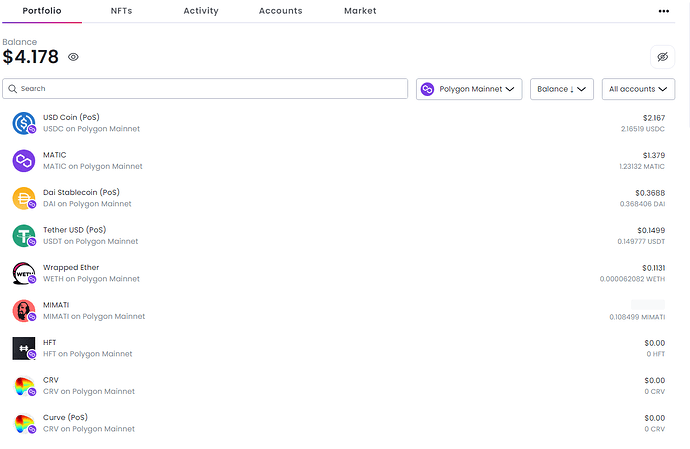Click the 0.000062082 WETH amount
Viewport: 690px width, 449px height.
coord(632,279)
